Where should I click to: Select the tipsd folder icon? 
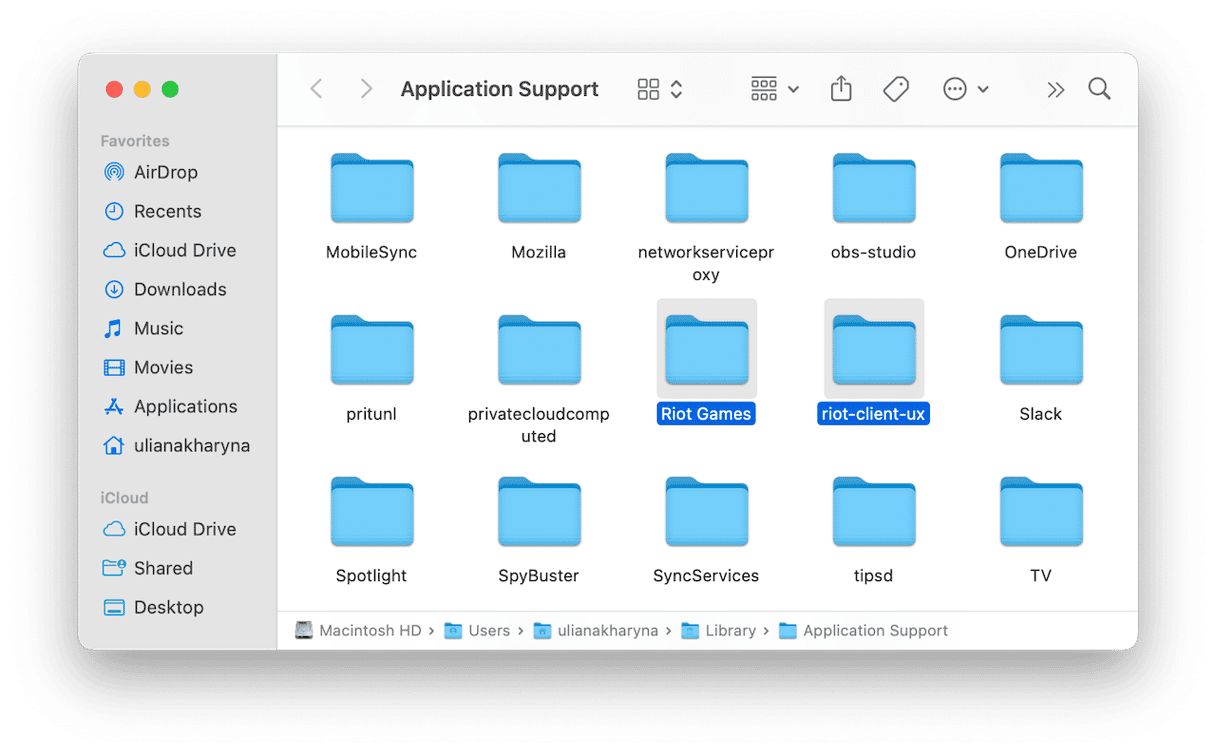[874, 512]
